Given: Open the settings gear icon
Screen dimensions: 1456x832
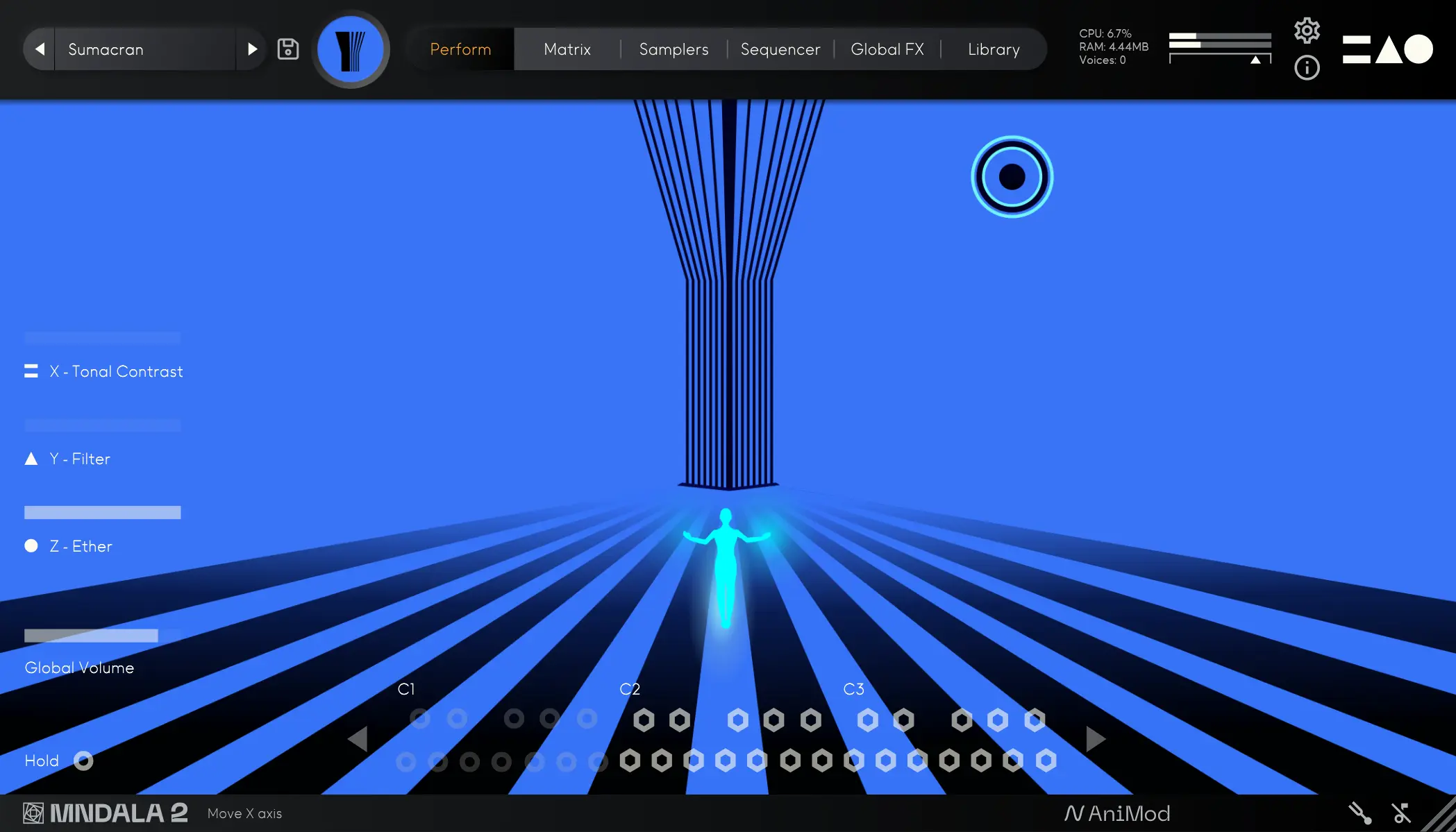Looking at the screenshot, I should tap(1307, 31).
